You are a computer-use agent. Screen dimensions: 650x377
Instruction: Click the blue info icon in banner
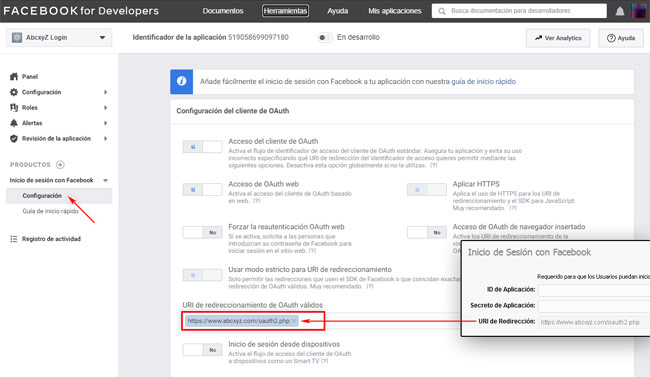[182, 81]
